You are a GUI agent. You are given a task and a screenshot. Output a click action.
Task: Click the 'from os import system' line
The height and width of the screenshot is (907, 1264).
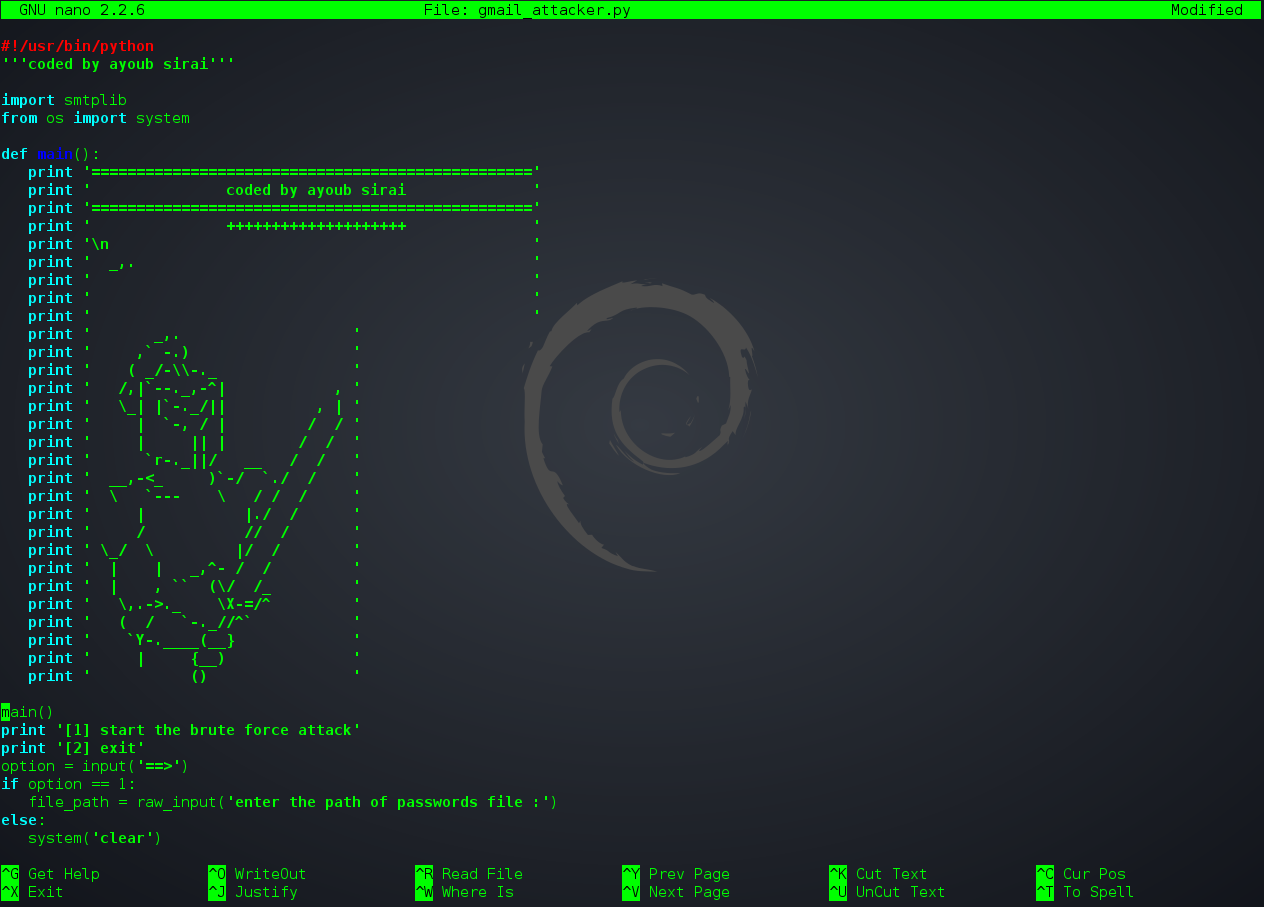[x=95, y=118]
